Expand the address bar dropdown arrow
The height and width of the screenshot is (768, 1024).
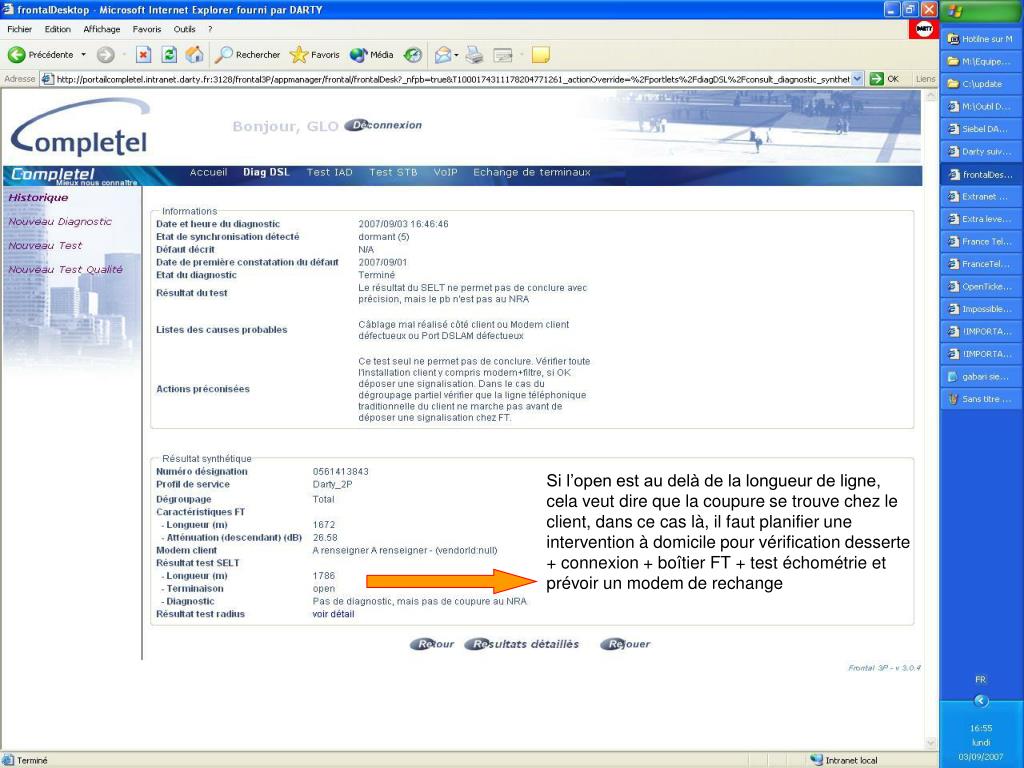pyautogui.click(x=857, y=79)
